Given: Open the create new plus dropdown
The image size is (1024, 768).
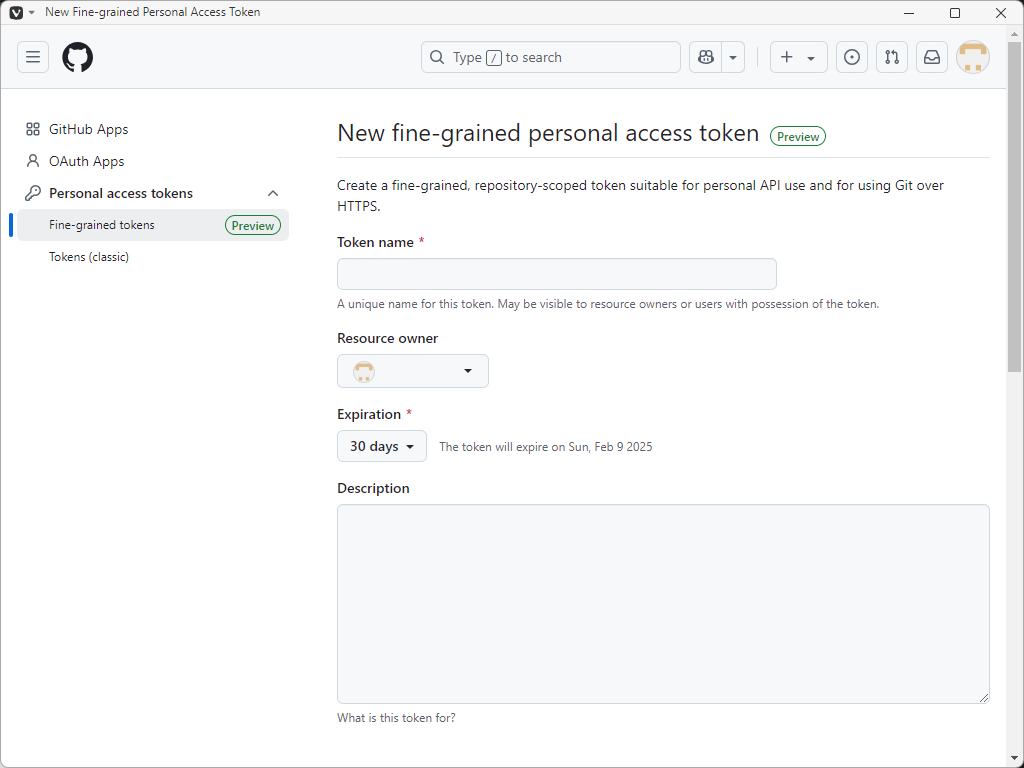Looking at the screenshot, I should pos(798,57).
